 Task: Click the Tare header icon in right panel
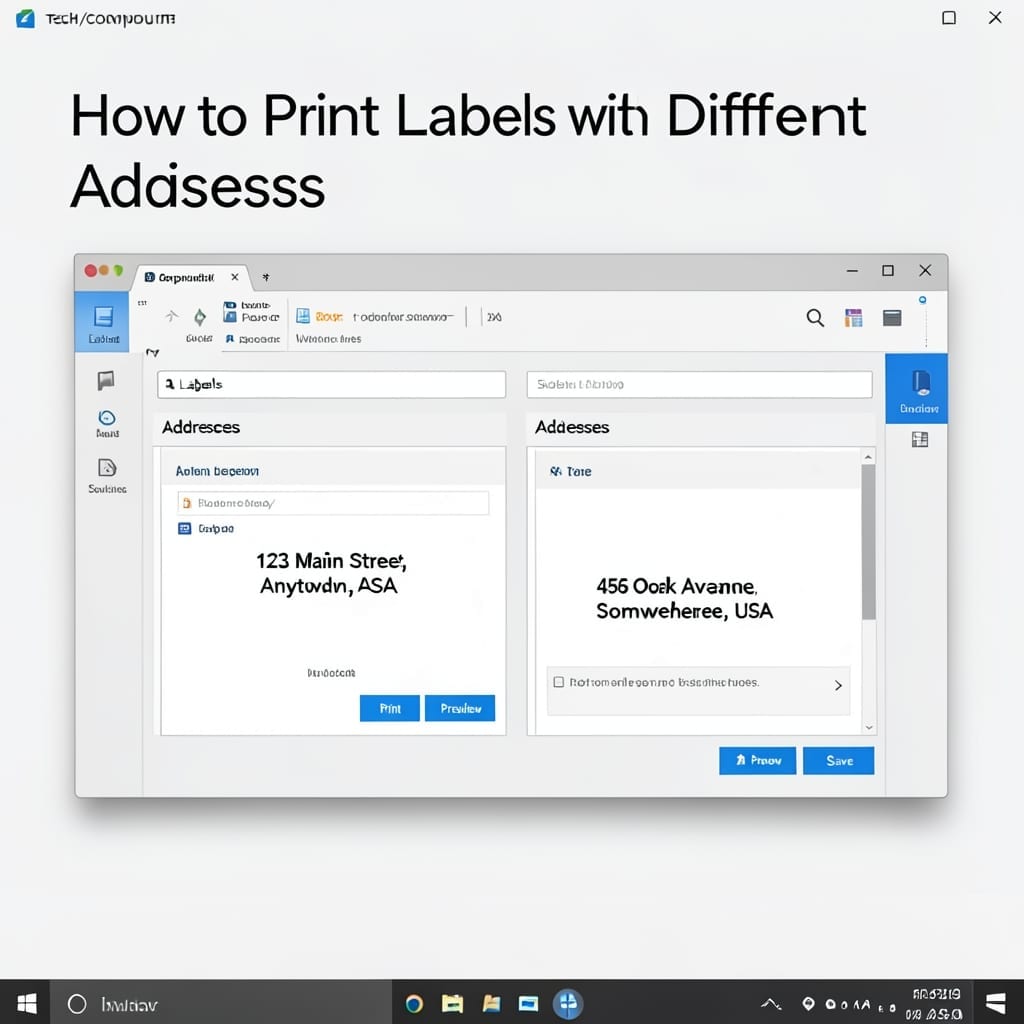(x=556, y=471)
